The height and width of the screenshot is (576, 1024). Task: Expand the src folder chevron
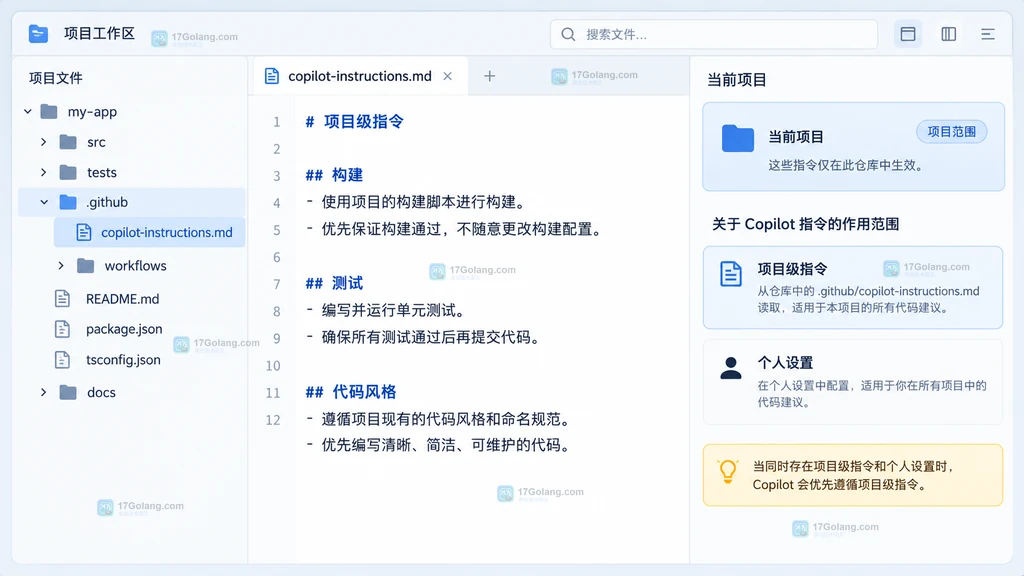[x=44, y=142]
